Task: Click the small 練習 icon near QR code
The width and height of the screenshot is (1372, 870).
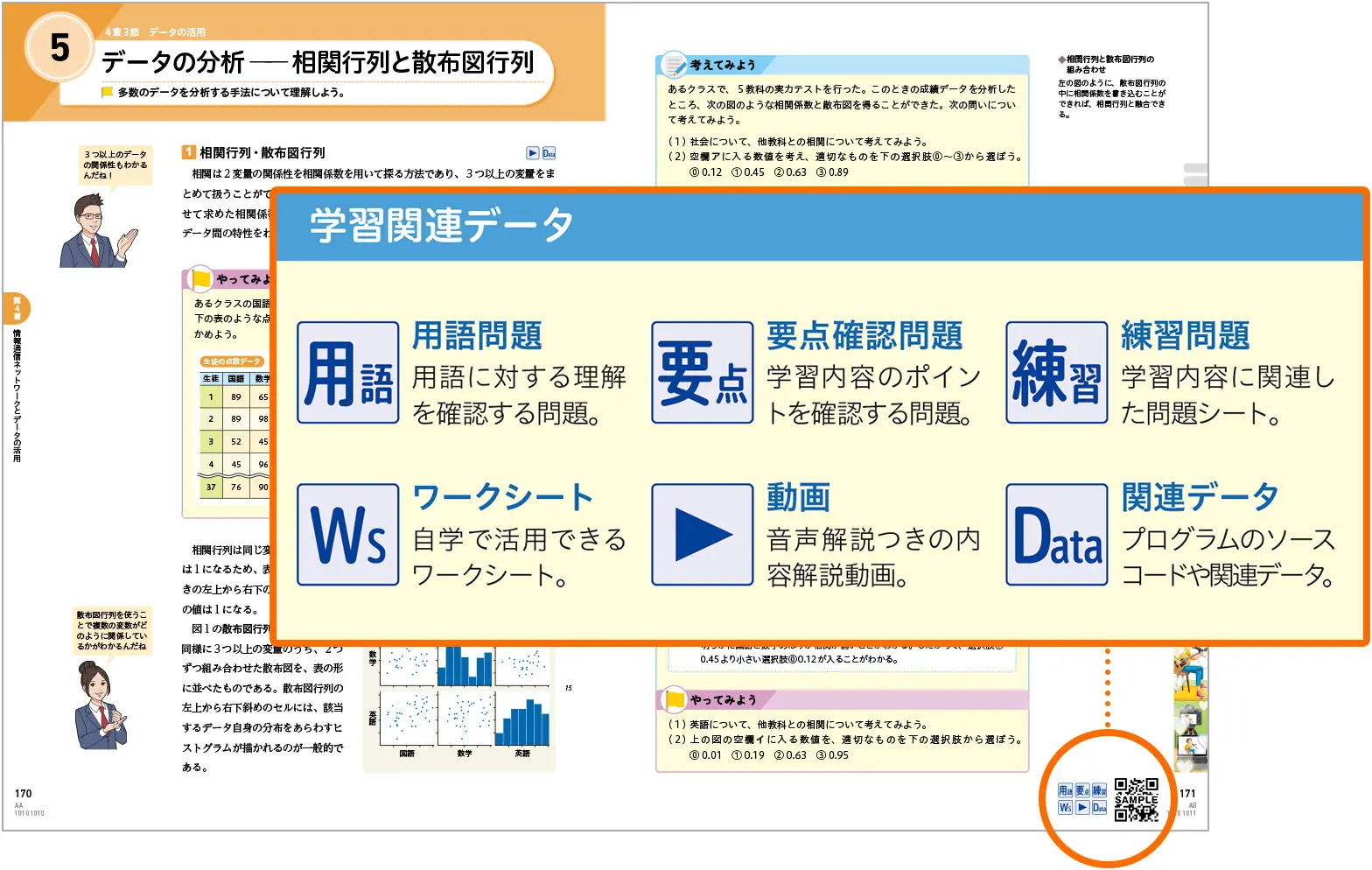Action: (1099, 791)
